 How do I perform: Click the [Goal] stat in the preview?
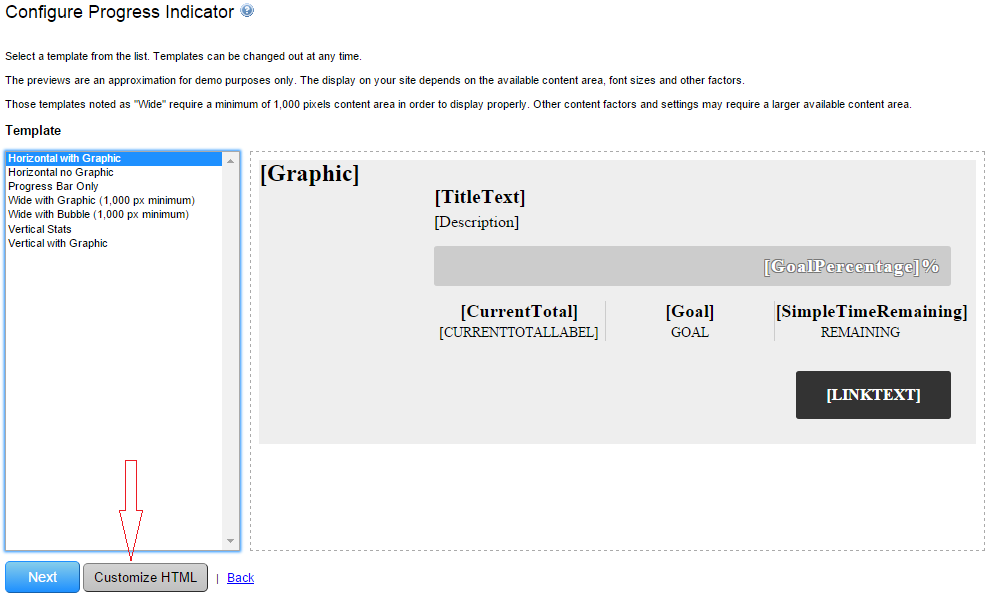click(689, 311)
